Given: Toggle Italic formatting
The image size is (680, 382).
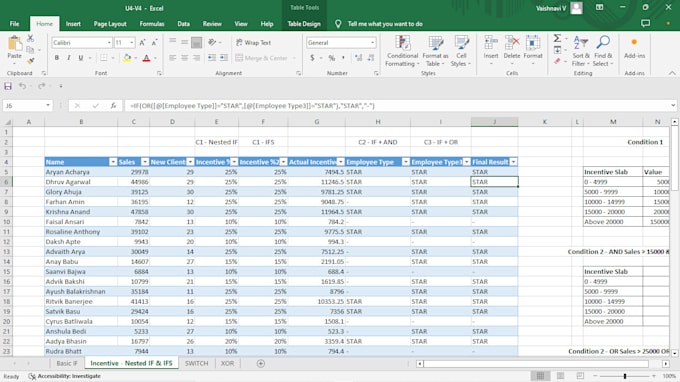Looking at the screenshot, I should (69, 58).
